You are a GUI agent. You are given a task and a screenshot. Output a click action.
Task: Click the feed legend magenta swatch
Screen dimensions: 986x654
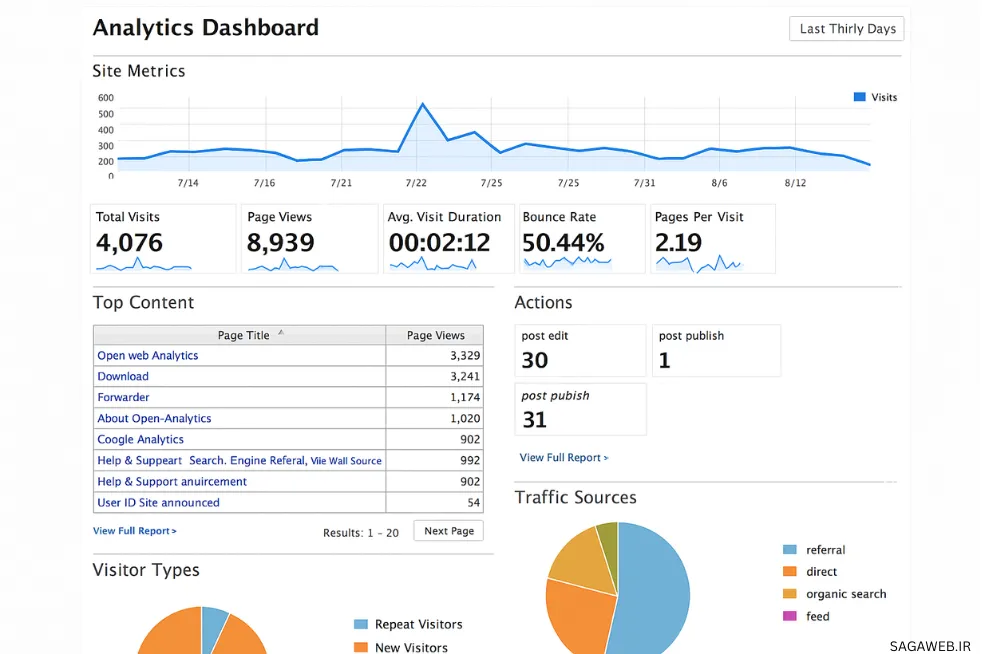coord(790,616)
